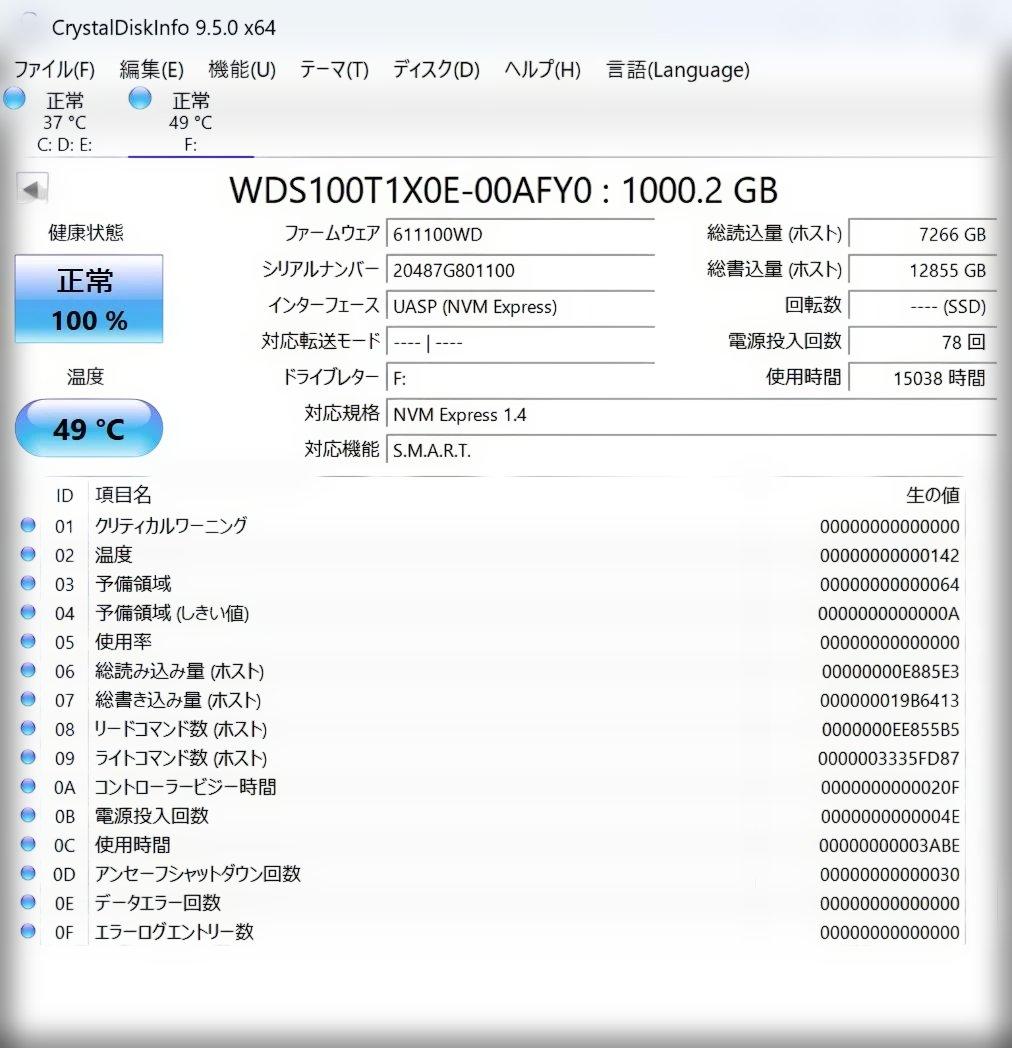The height and width of the screenshot is (1048, 1012).
Task: Click status orb of row 01 クリティカルワーニング
Action: 28,525
